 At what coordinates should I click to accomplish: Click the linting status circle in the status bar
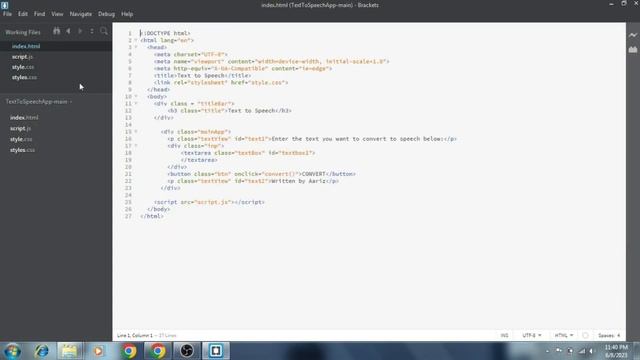point(585,336)
